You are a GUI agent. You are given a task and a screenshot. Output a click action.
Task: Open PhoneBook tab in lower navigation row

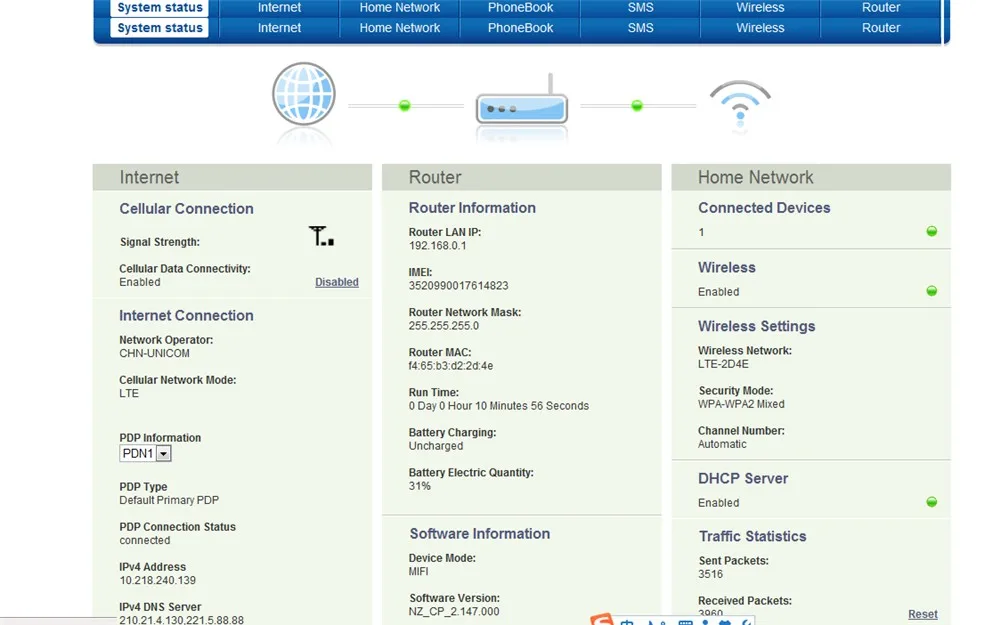coord(520,28)
